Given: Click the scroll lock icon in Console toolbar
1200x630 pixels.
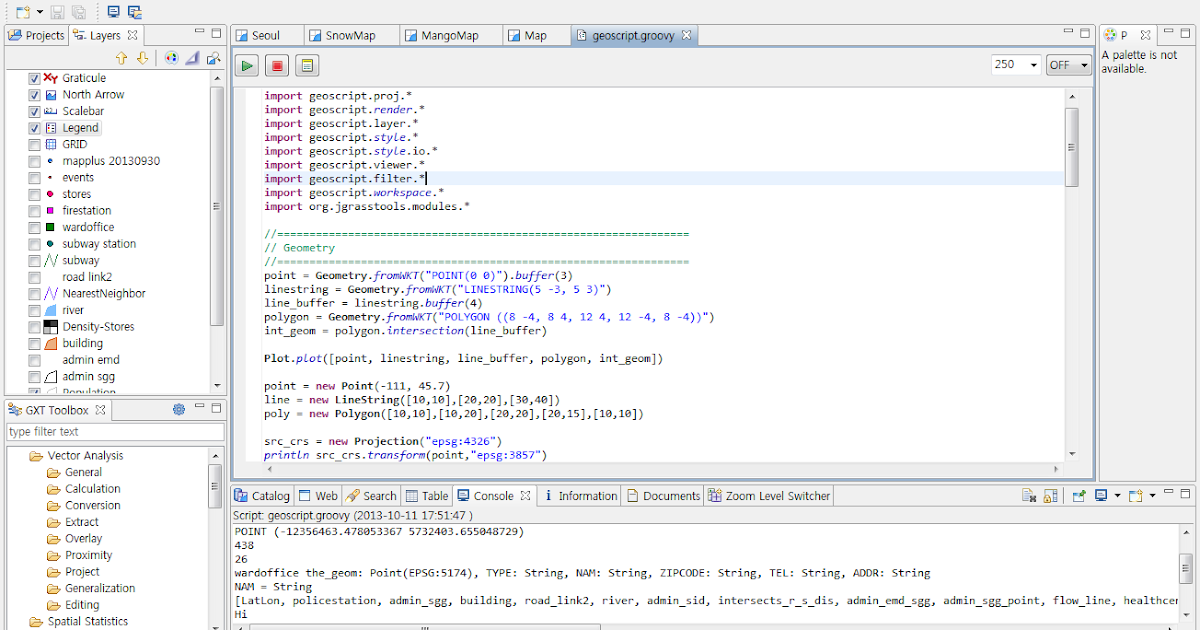Looking at the screenshot, I should tap(1052, 495).
